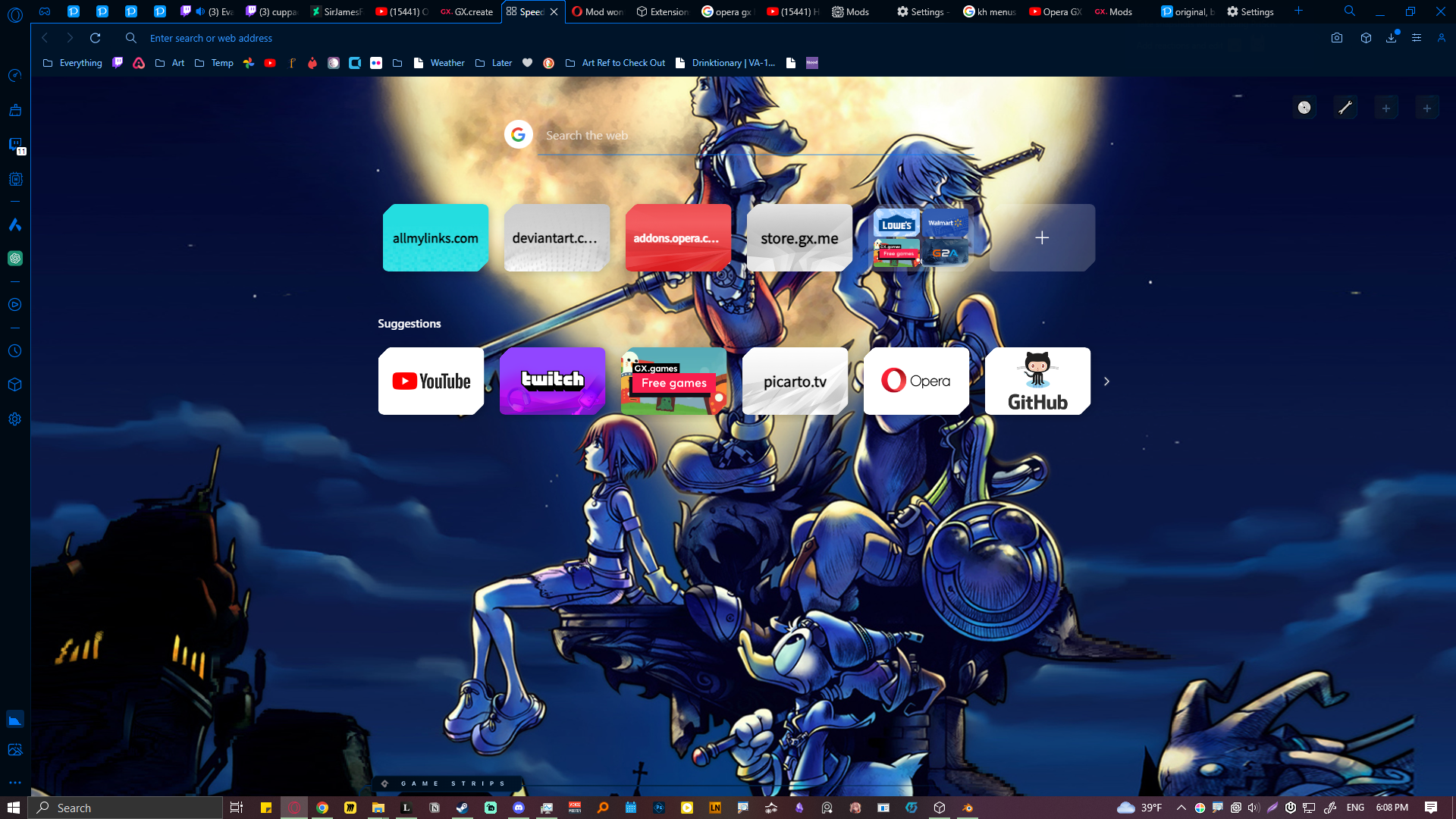Open the Downloads icon in the toolbar
Image resolution: width=1456 pixels, height=819 pixels.
pyautogui.click(x=1391, y=38)
